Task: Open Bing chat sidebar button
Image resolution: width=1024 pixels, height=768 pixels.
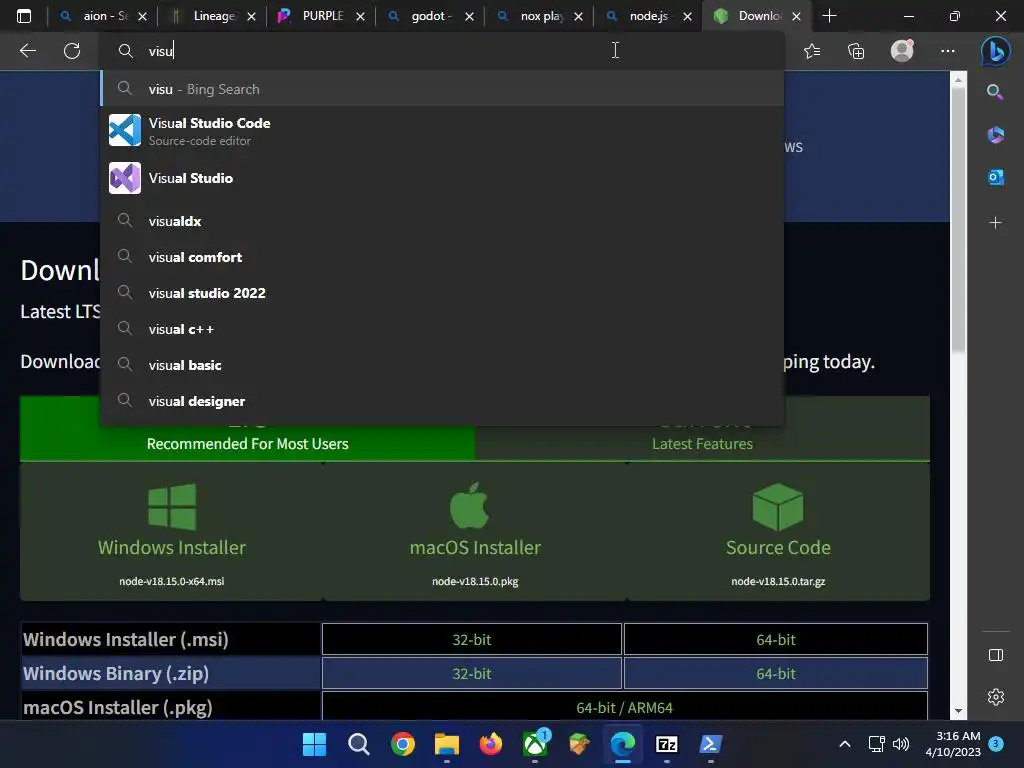Action: [995, 51]
